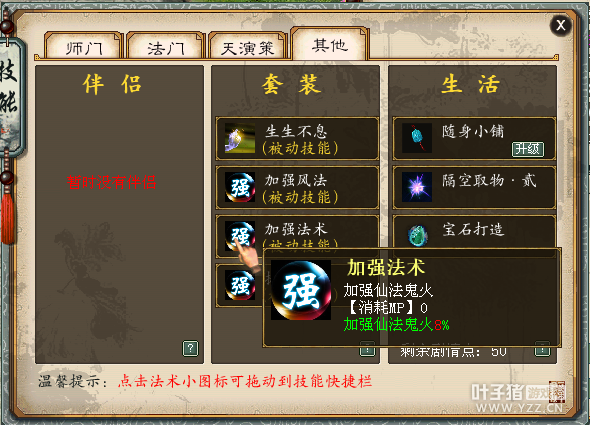590x425 pixels.
Task: Select the 生生不息 passive skill row
Action: pyautogui.click(x=297, y=139)
